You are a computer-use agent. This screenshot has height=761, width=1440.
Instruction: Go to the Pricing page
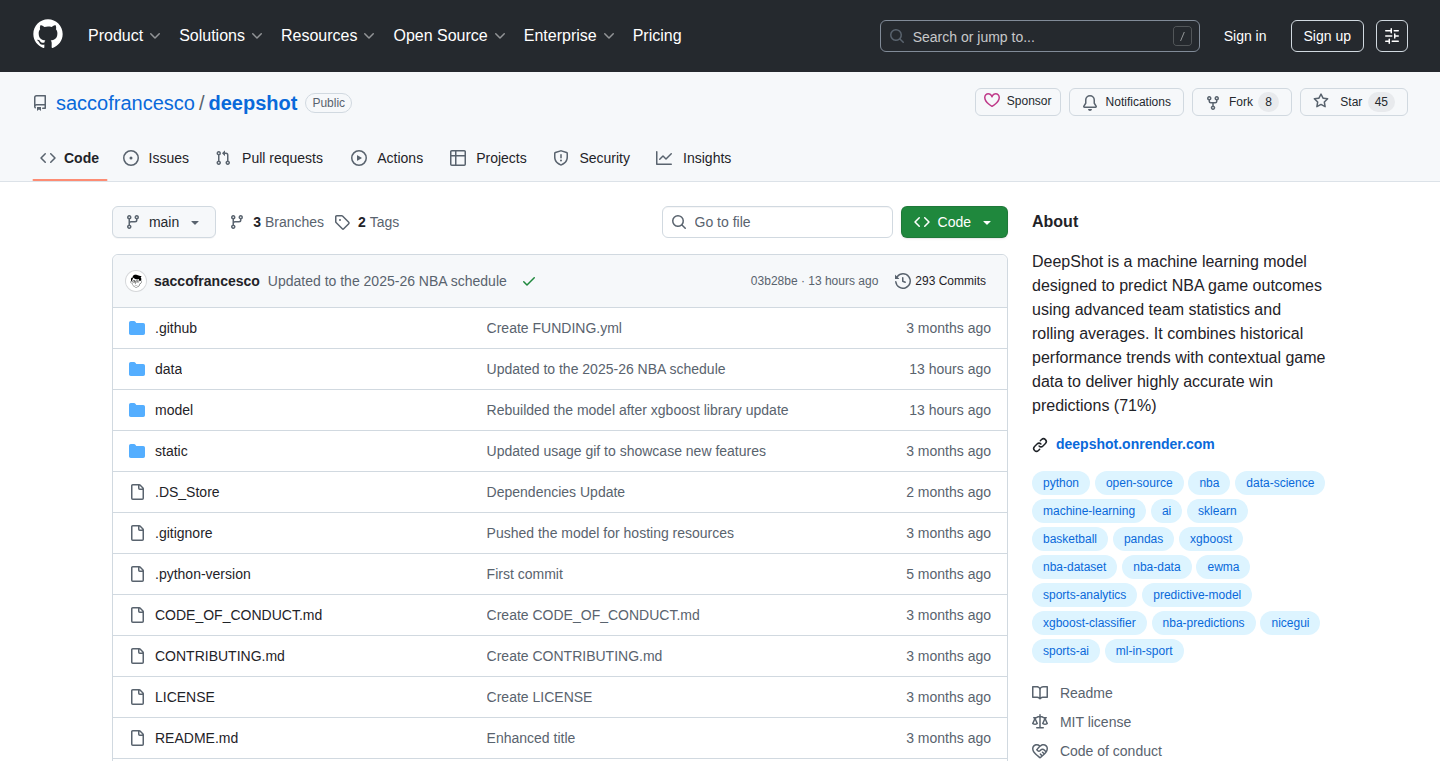[x=657, y=35]
